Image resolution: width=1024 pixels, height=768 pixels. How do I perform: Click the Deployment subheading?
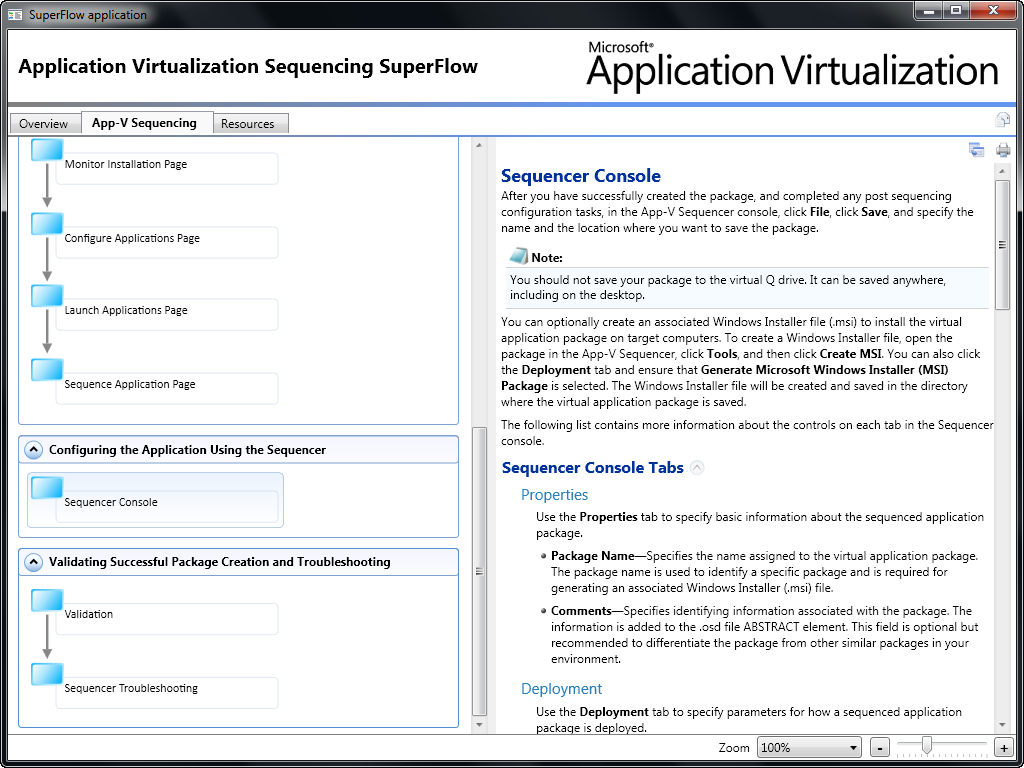(562, 688)
